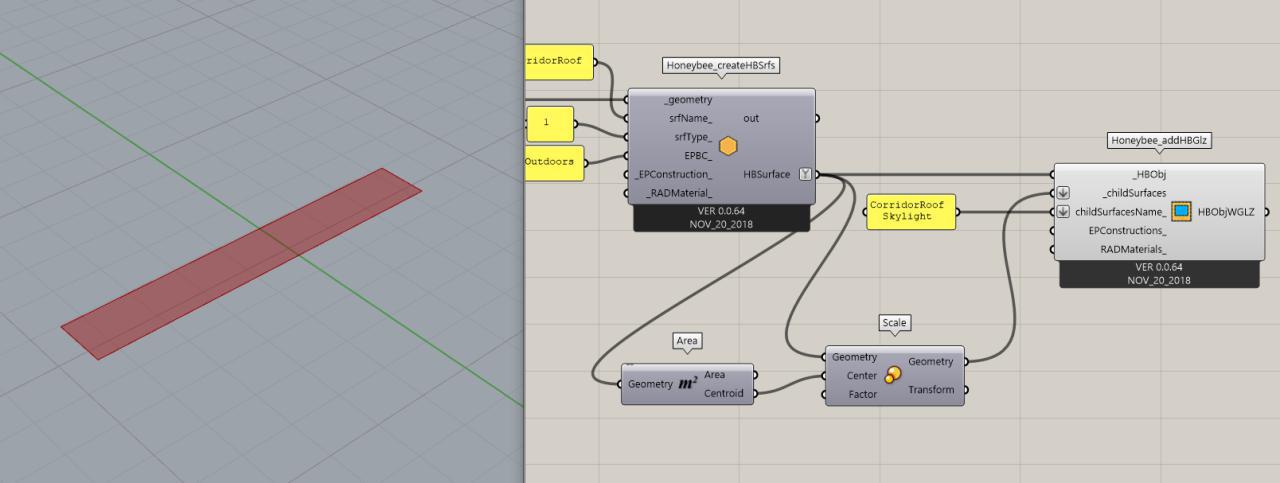
Task: Click the srfName_ input parameter
Action: 690,118
